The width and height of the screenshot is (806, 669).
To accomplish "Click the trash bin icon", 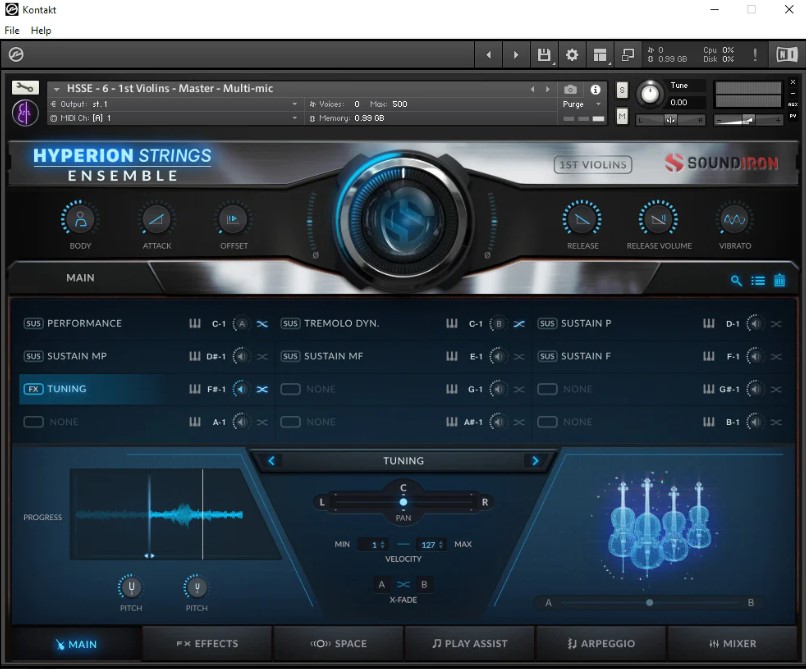I will tap(779, 280).
